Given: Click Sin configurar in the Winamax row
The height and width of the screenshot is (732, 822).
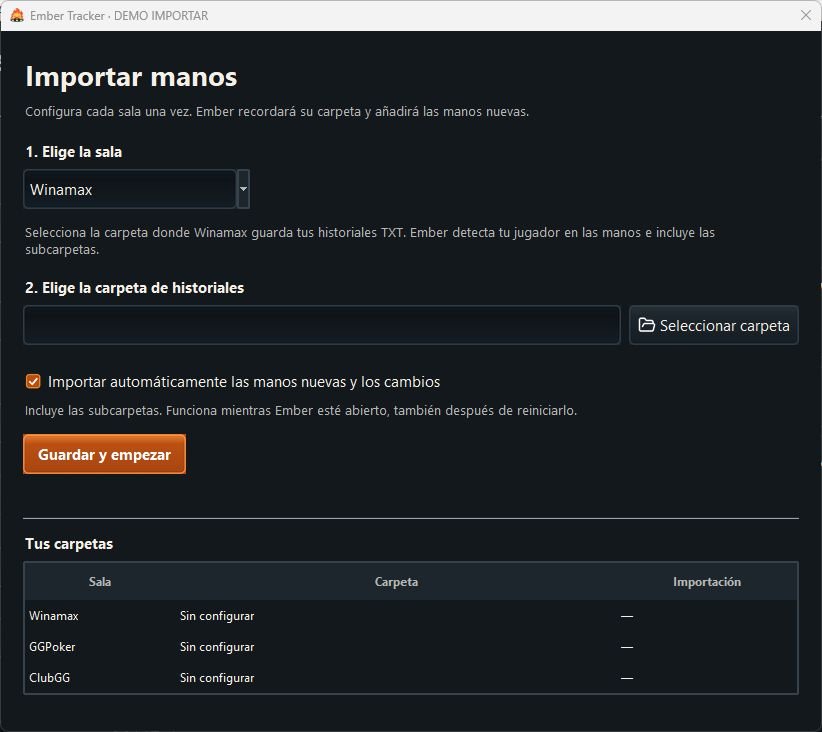Looking at the screenshot, I should [x=217, y=616].
